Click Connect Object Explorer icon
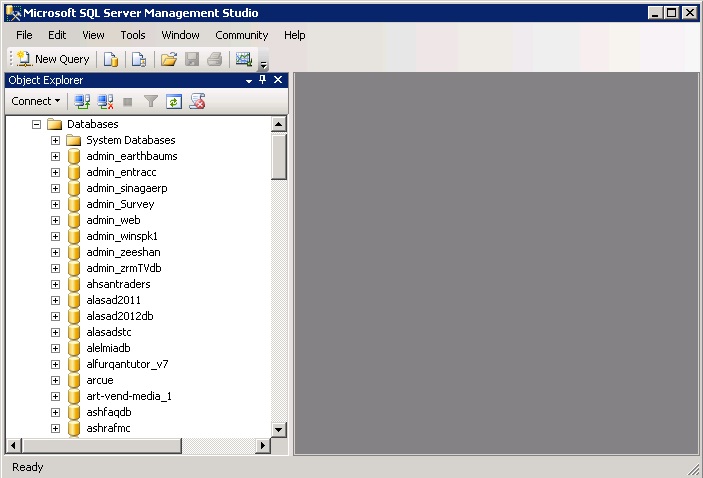This screenshot has height=478, width=703. point(82,102)
